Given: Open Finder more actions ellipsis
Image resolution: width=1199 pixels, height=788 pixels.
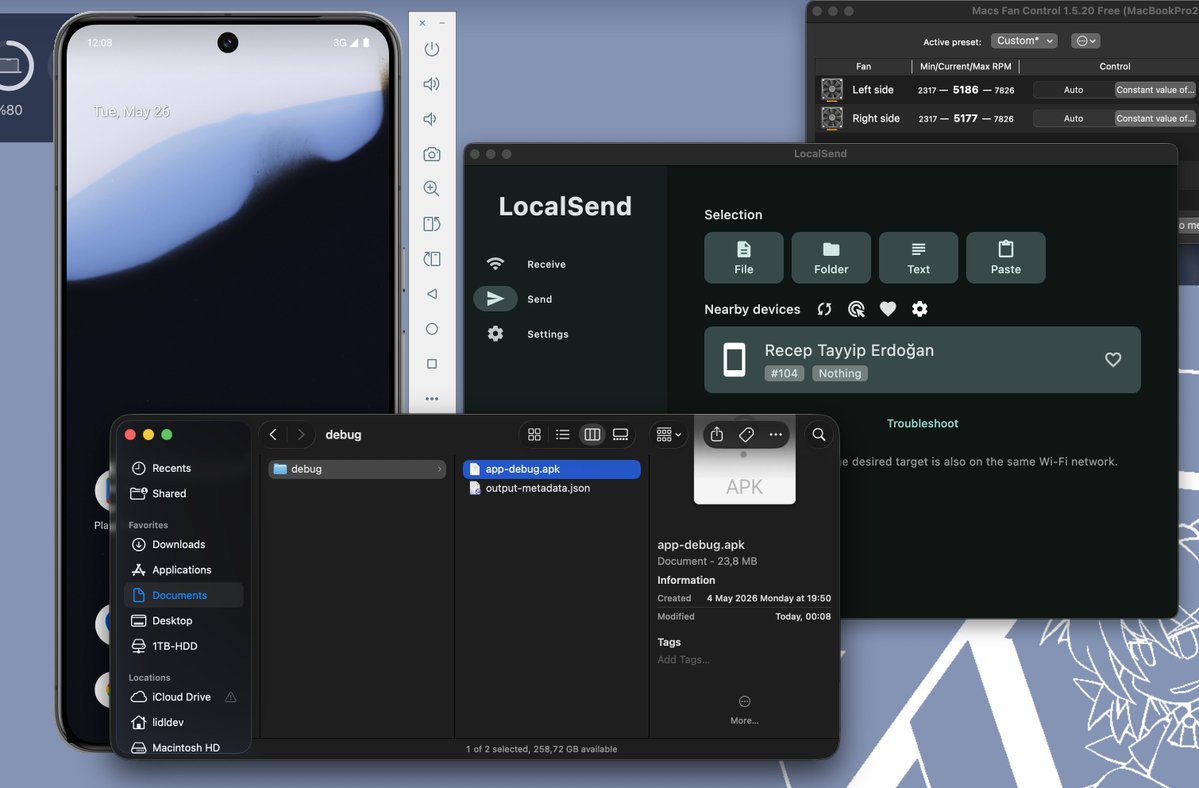Looking at the screenshot, I should click(x=775, y=434).
